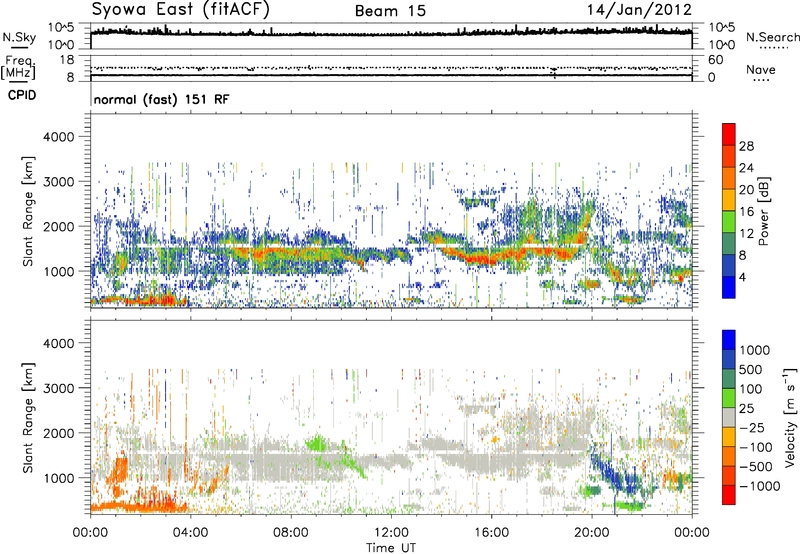Pick yellow segment between 16 and 20 dB
The width and height of the screenshot is (800, 554).
point(729,200)
